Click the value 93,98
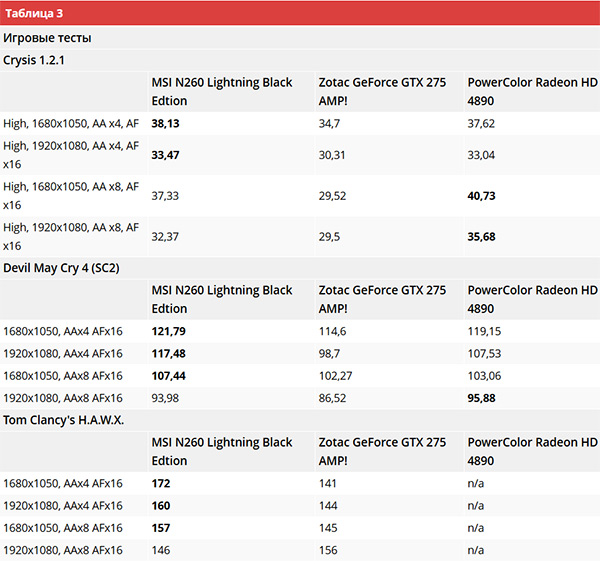Viewport: 600px width, 564px height. coord(165,398)
